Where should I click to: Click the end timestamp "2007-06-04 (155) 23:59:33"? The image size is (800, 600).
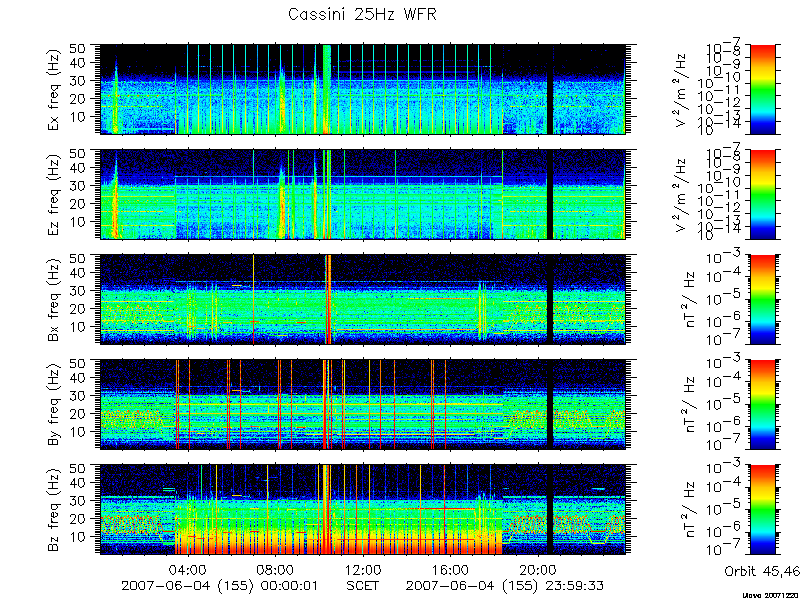pyautogui.click(x=505, y=586)
